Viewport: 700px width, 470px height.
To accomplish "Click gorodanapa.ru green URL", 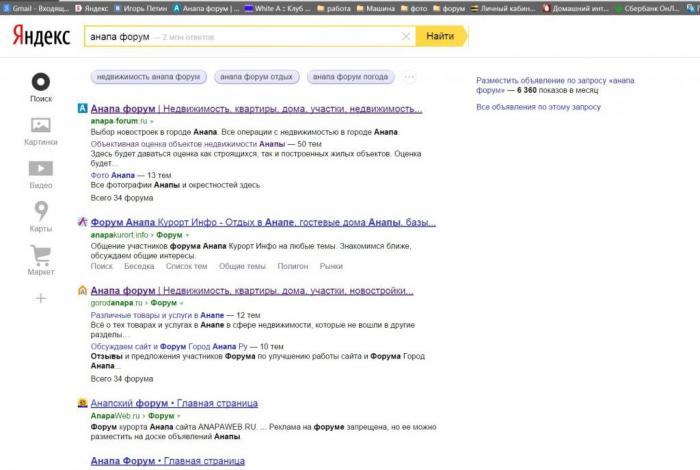I will pyautogui.click(x=116, y=303).
